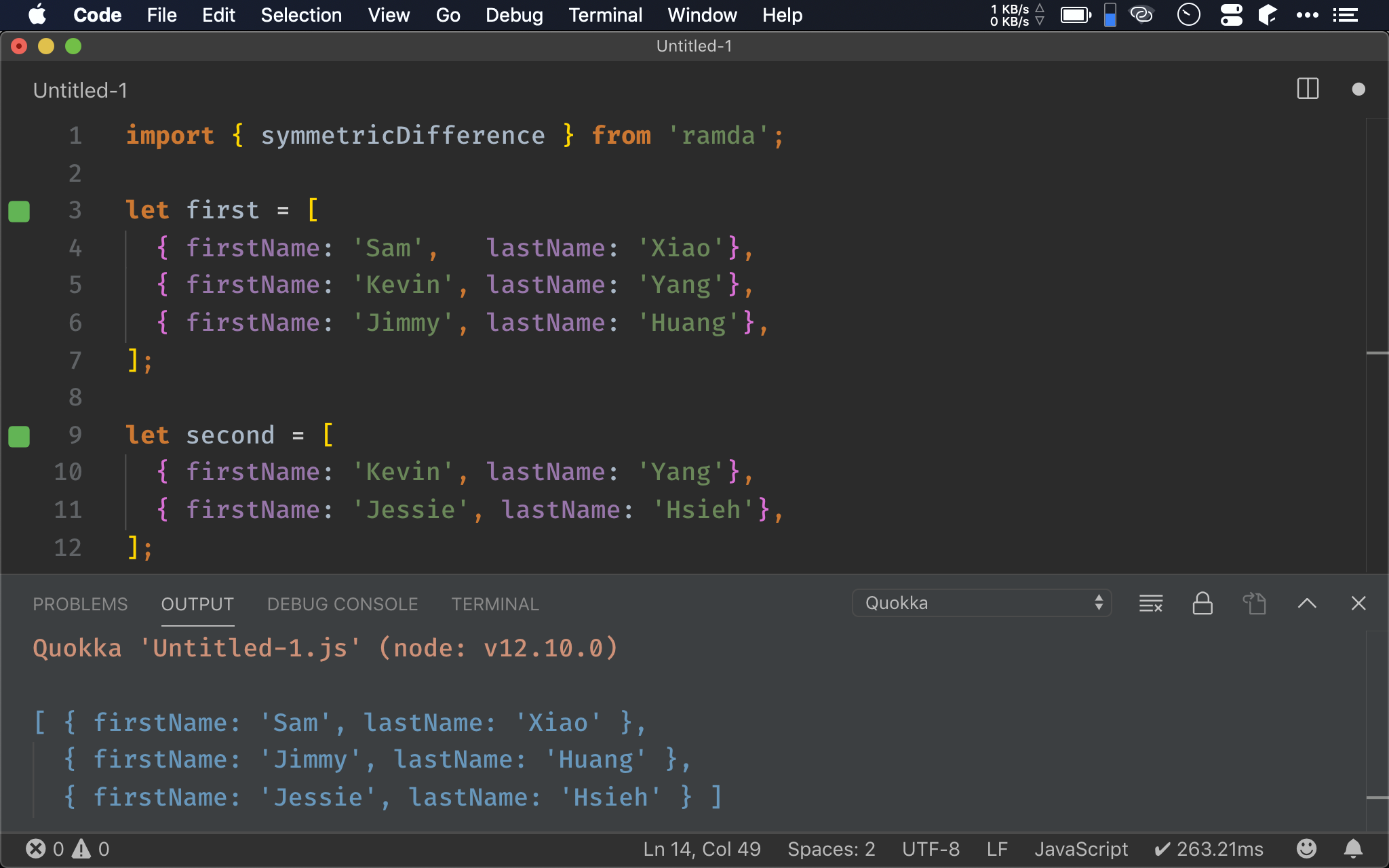Select encoding UTF-8 in status bar
The height and width of the screenshot is (868, 1389).
coord(931,849)
